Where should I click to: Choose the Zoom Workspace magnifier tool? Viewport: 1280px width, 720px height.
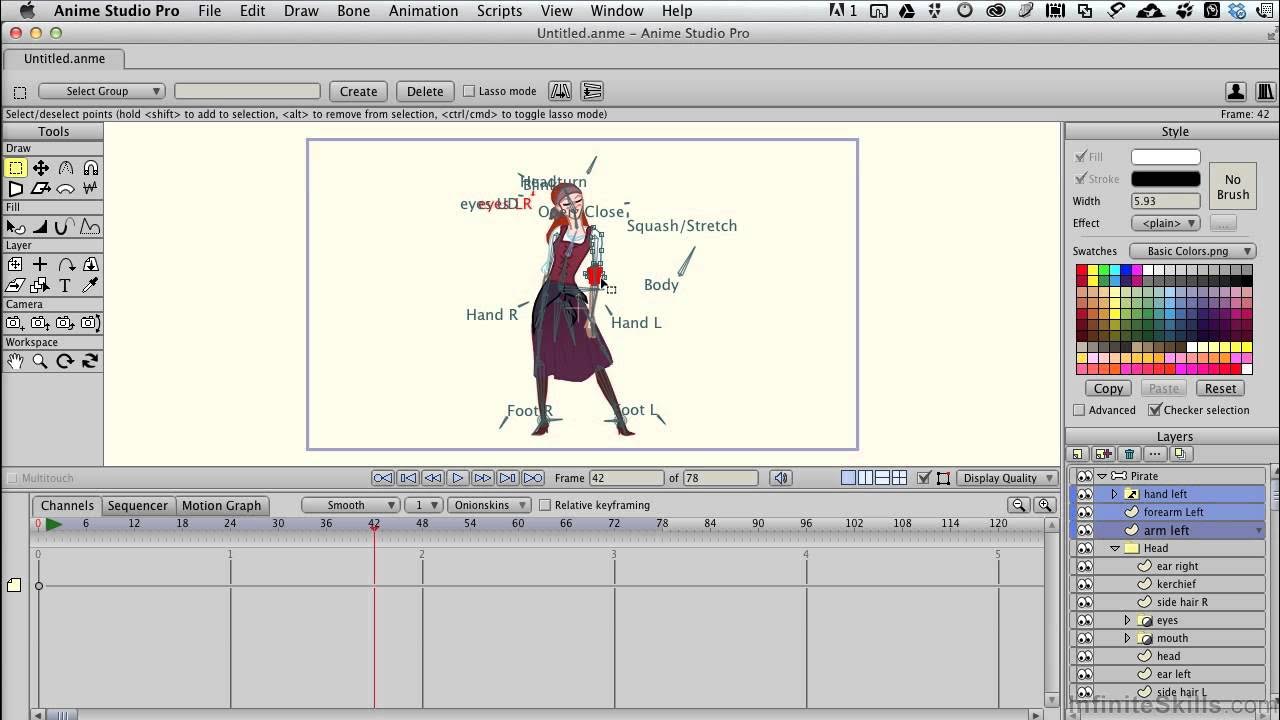pos(41,361)
